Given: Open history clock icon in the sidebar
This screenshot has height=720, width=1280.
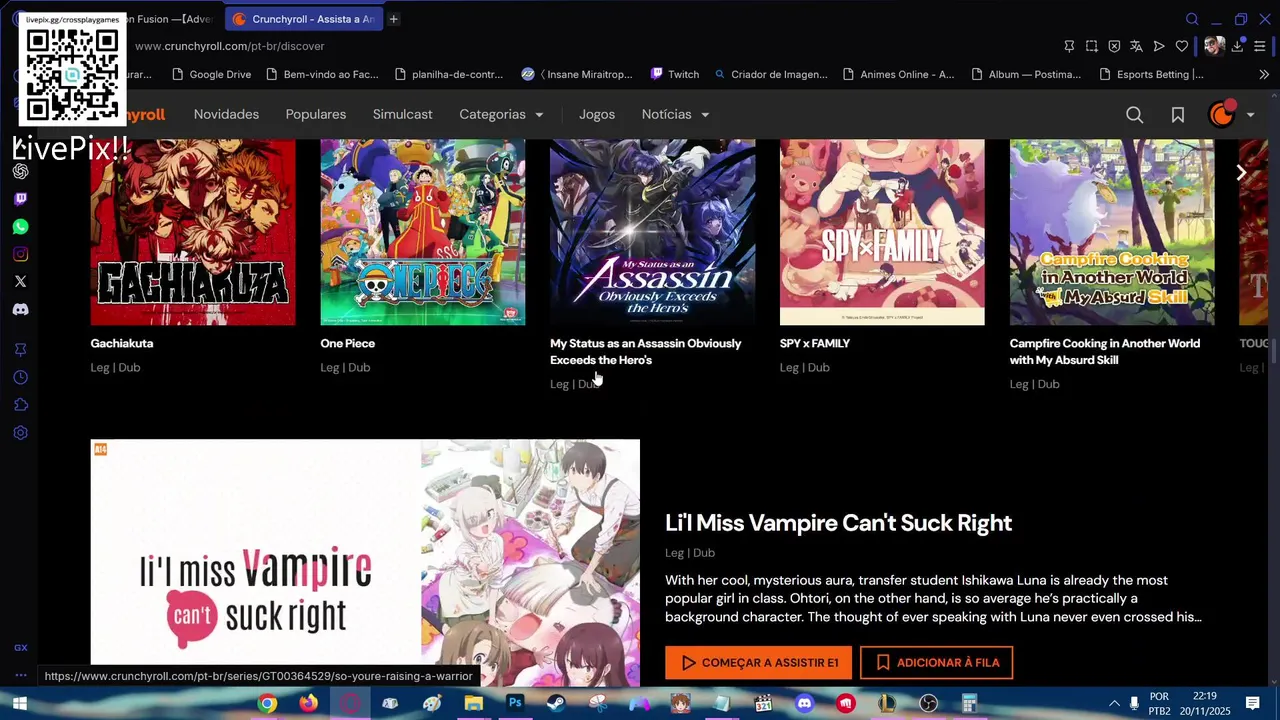Looking at the screenshot, I should click(x=20, y=377).
